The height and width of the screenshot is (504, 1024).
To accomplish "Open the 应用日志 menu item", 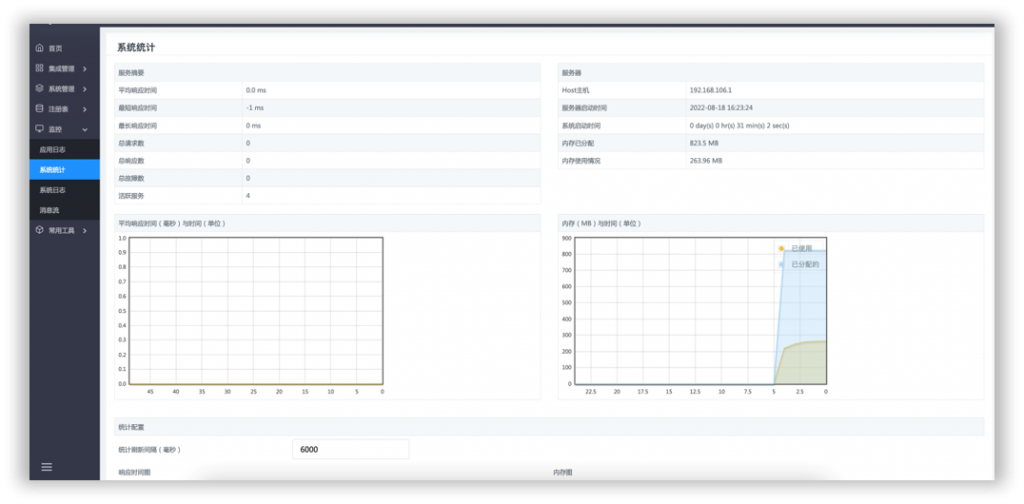I will click(x=52, y=150).
